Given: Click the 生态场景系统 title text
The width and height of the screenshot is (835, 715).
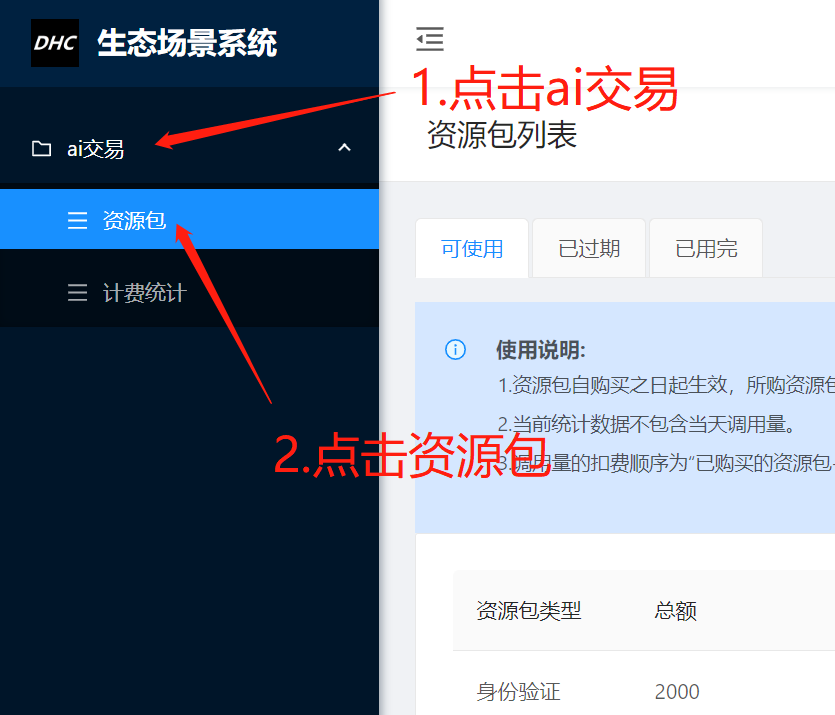Looking at the screenshot, I should click(x=187, y=43).
